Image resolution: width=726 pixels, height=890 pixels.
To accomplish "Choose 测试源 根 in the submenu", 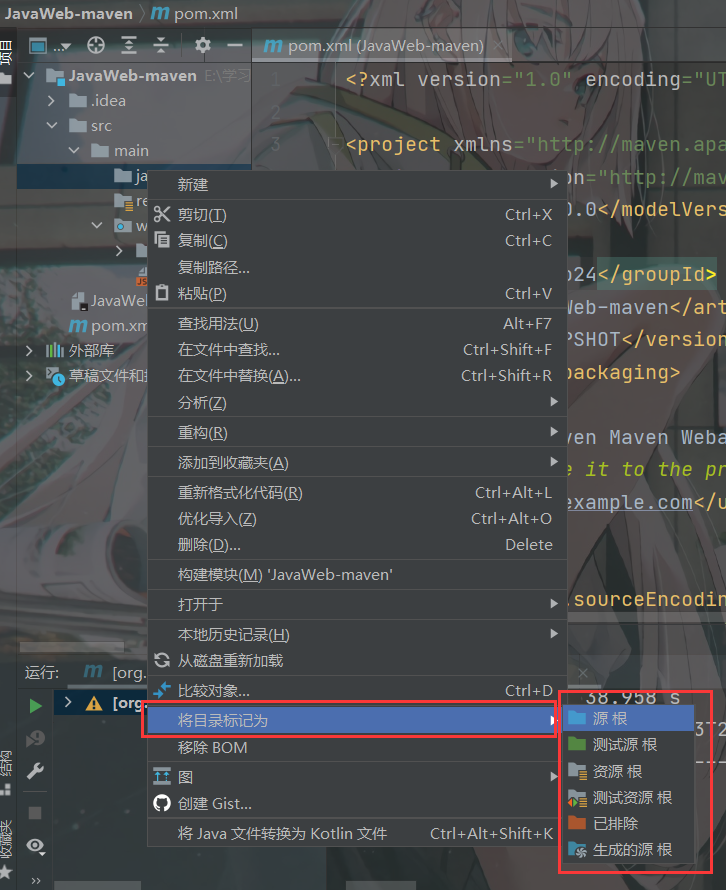I will [624, 744].
